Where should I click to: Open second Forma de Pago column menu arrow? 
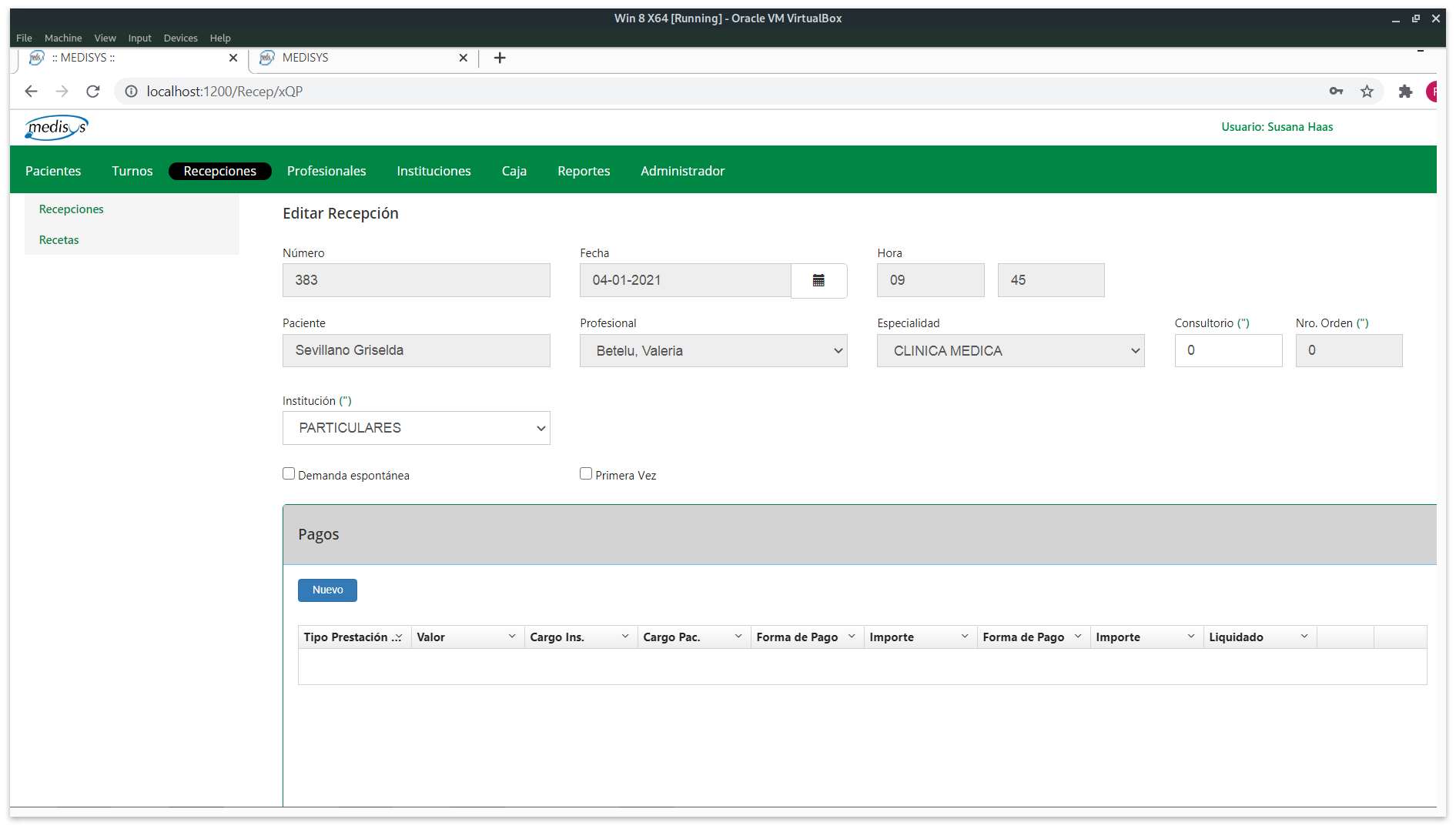point(1078,637)
